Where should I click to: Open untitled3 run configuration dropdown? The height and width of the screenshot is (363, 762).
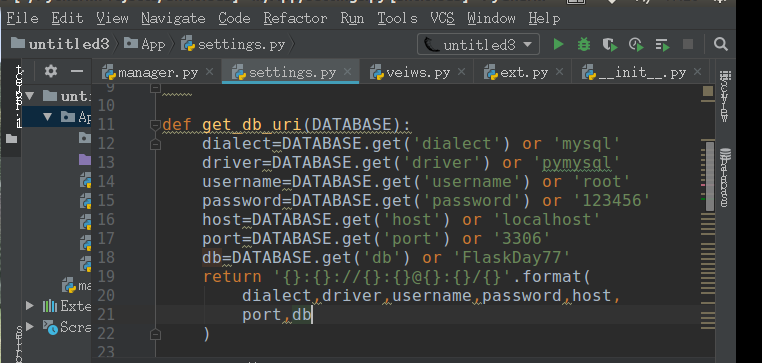478,45
